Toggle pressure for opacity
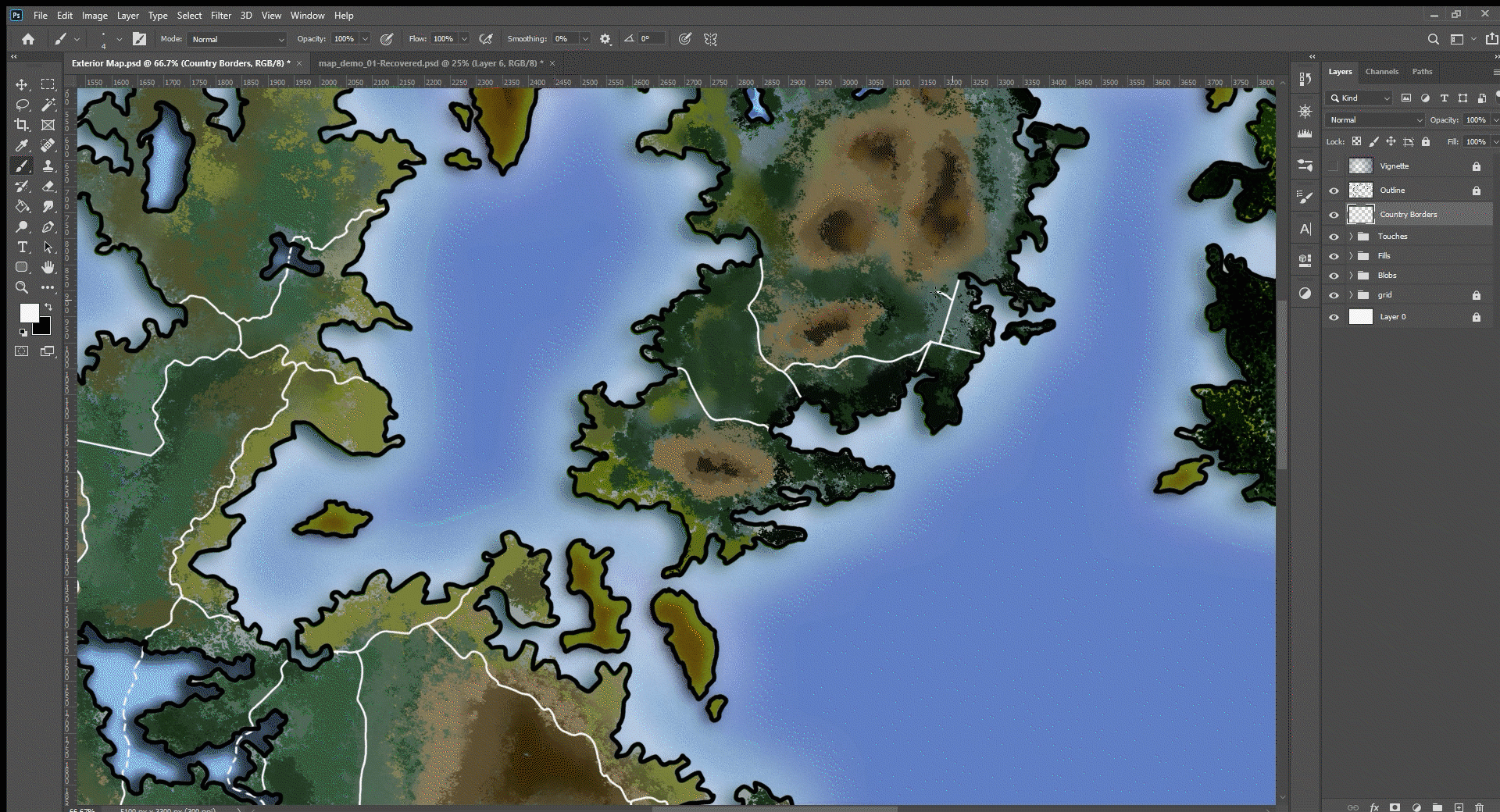 [x=386, y=39]
